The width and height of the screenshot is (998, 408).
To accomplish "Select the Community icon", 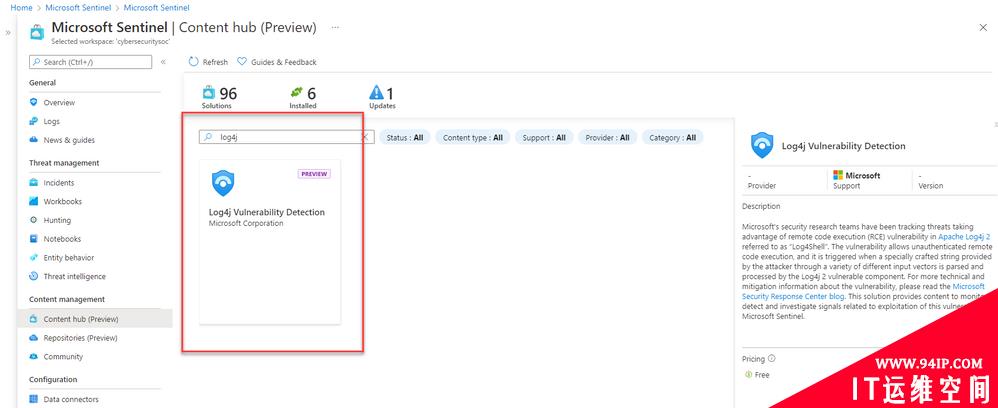I will click(34, 356).
